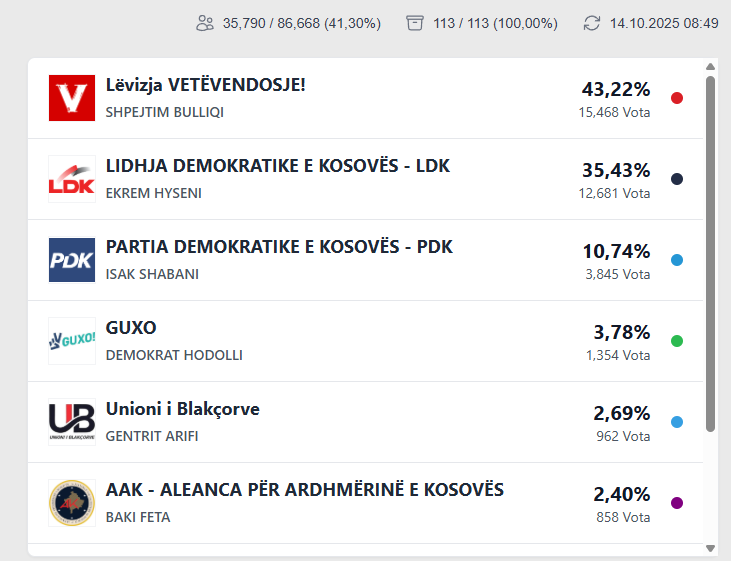Click the red dot beside VETËVENDOSJE
The image size is (731, 561).
(677, 98)
